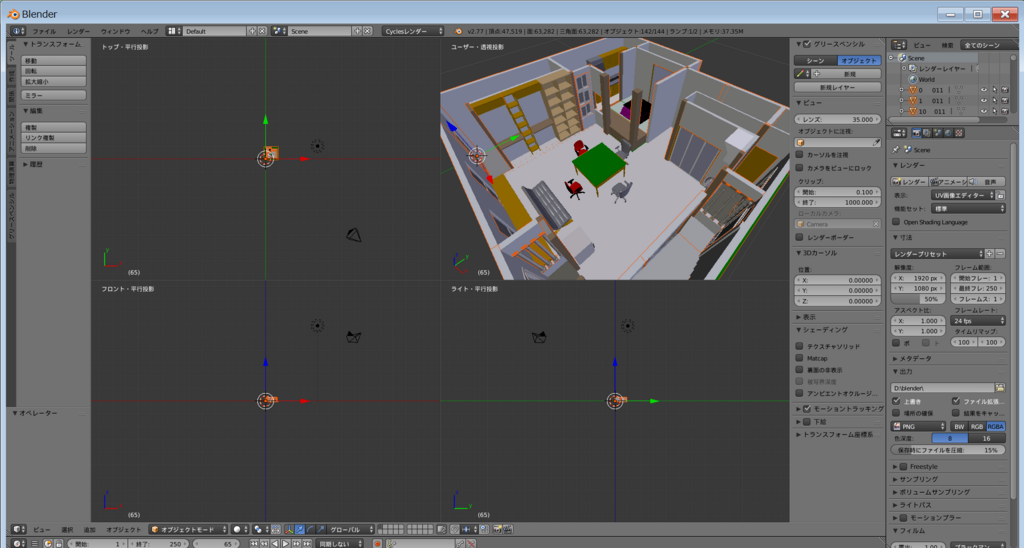Select RGBA color mode button
The height and width of the screenshot is (548, 1024).
coord(995,427)
